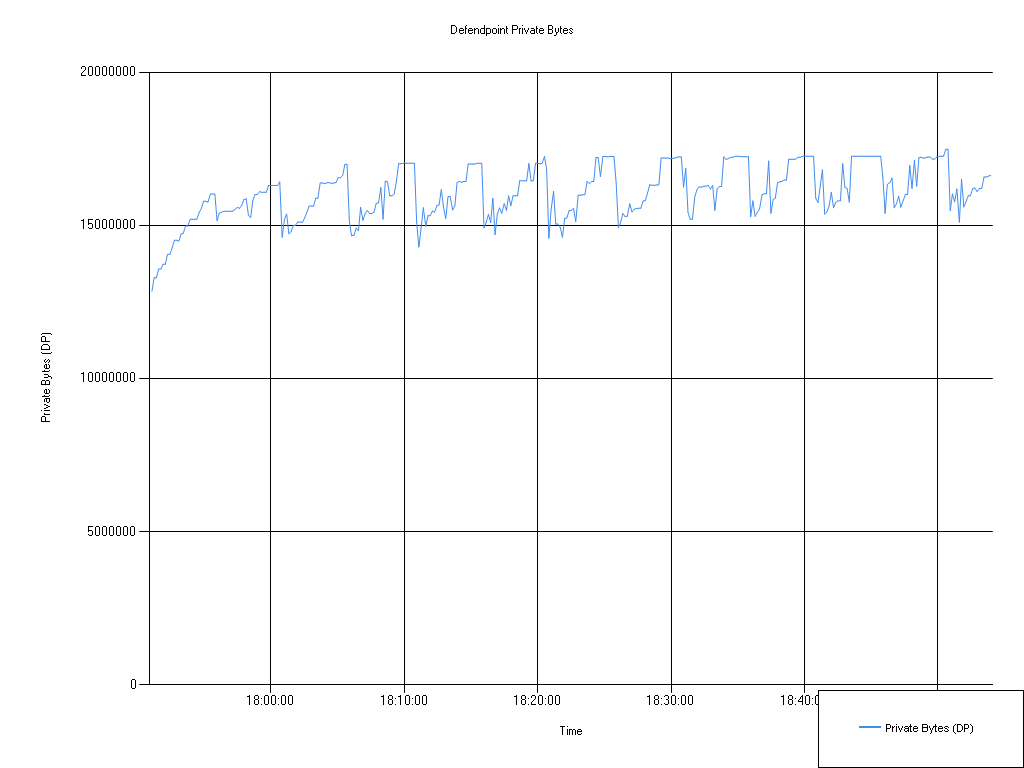This screenshot has height=768, width=1024.
Task: Click the '20000000' value on the Y axis
Action: pyautogui.click(x=109, y=70)
